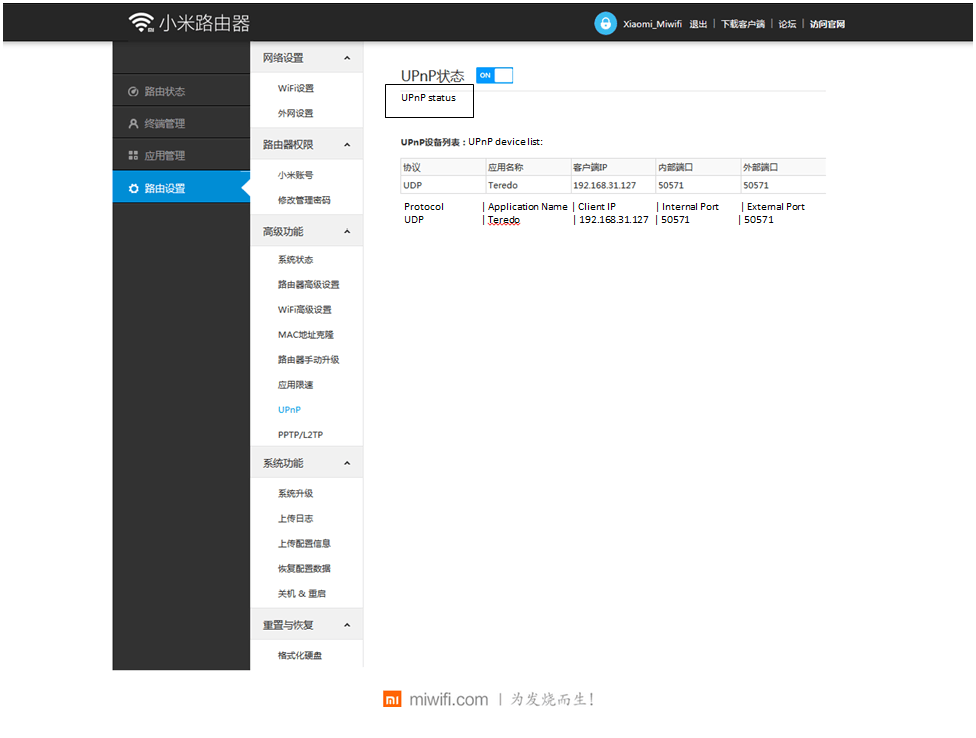Viewport: 976px width, 738px height.
Task: Open 终端管理 in the left sidebar
Action: [x=181, y=123]
